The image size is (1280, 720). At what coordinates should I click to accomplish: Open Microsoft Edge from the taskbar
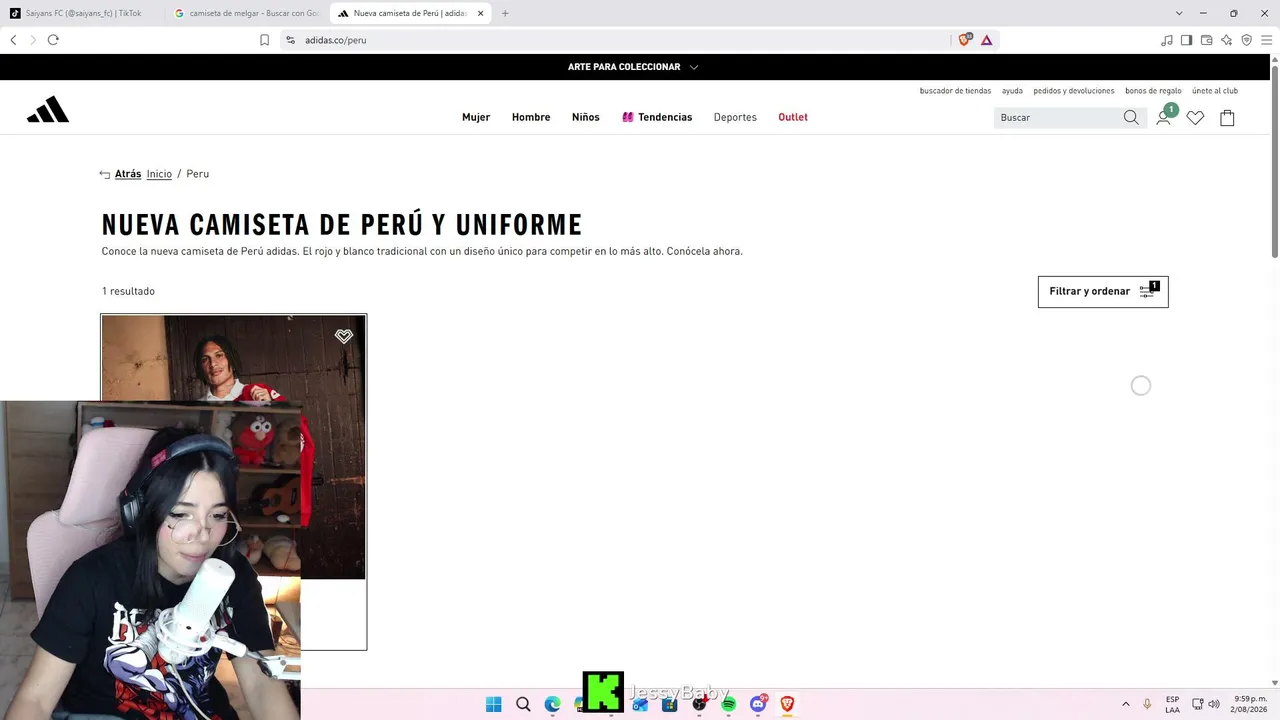click(552, 704)
